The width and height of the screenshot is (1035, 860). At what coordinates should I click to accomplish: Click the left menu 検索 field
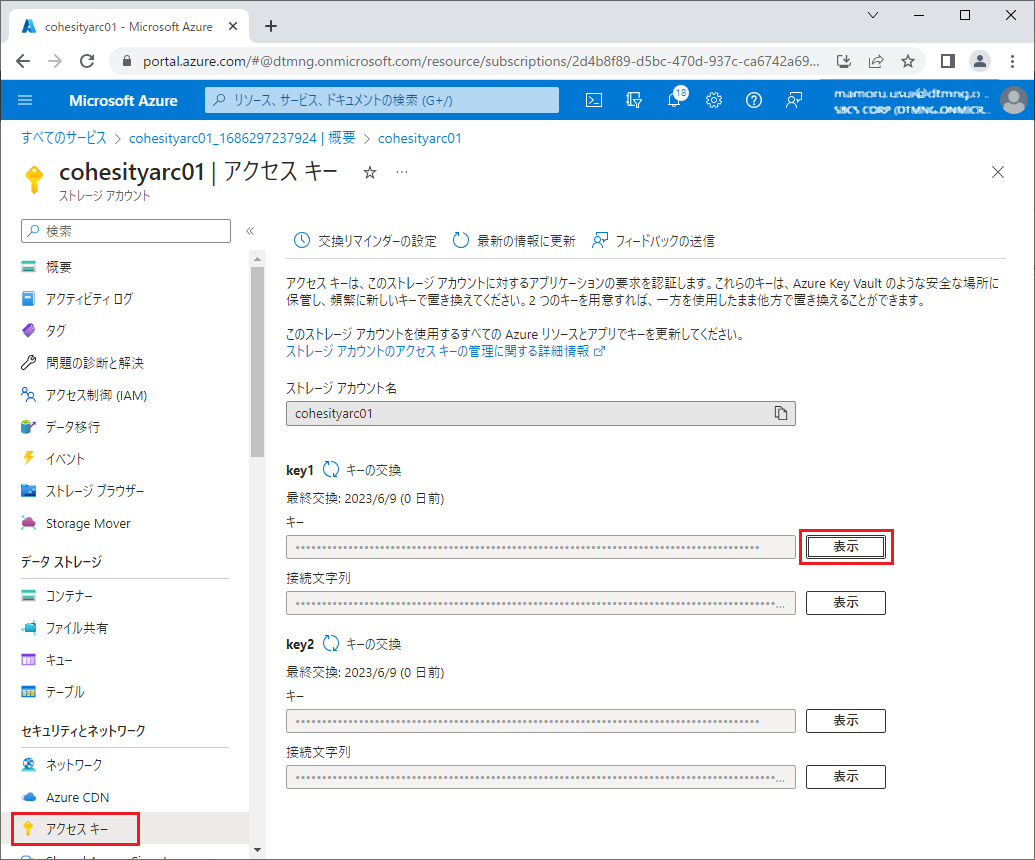point(126,231)
